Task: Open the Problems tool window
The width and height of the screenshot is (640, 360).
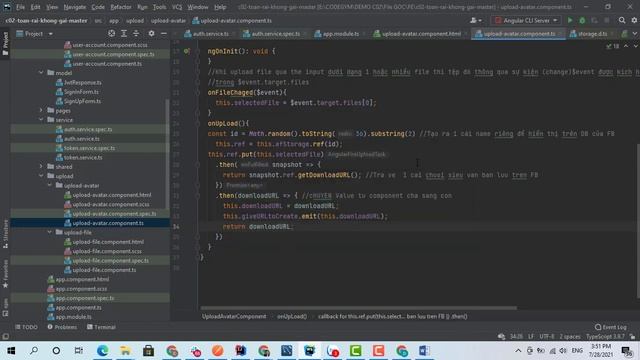Action: pos(62,327)
